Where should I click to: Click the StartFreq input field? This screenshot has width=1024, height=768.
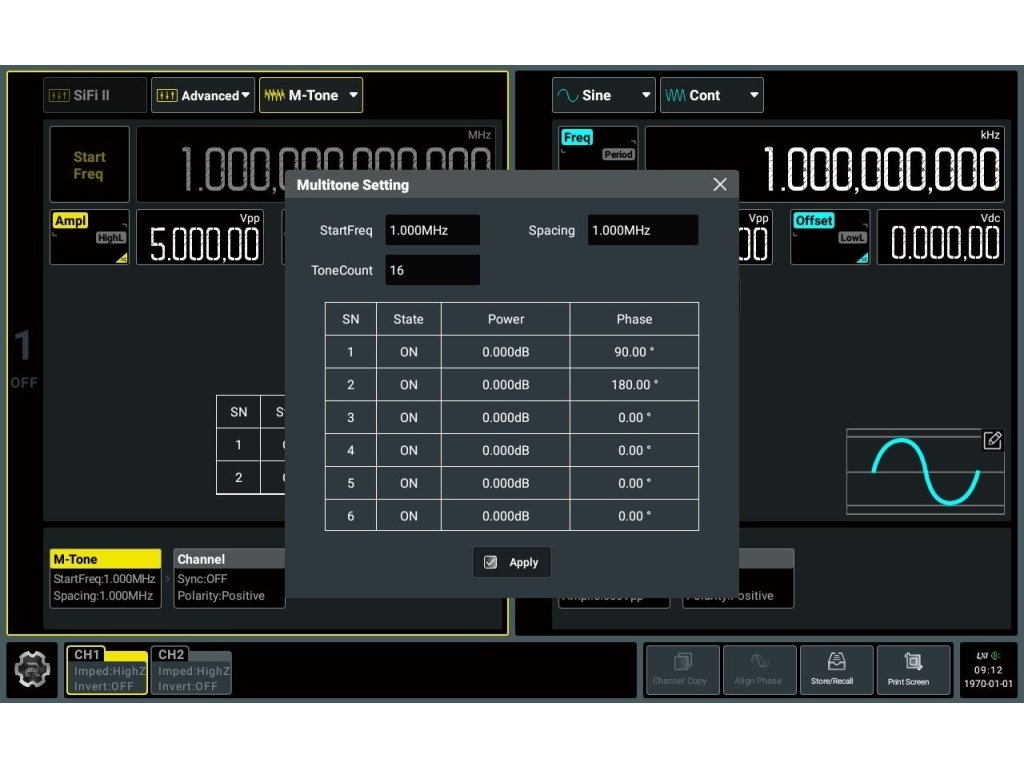tap(432, 230)
